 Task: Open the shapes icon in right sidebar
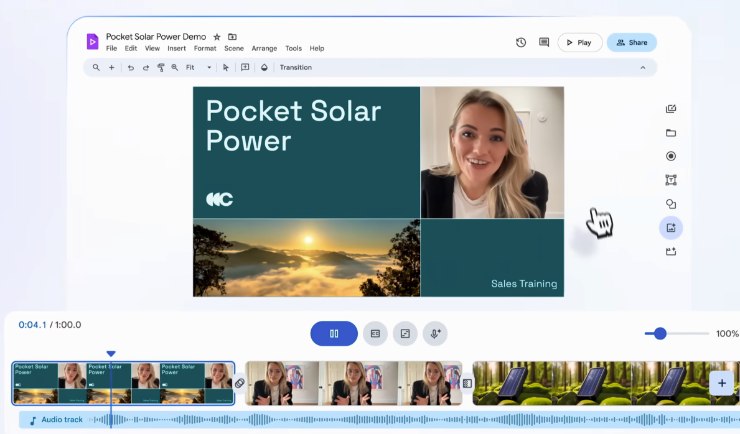point(671,204)
